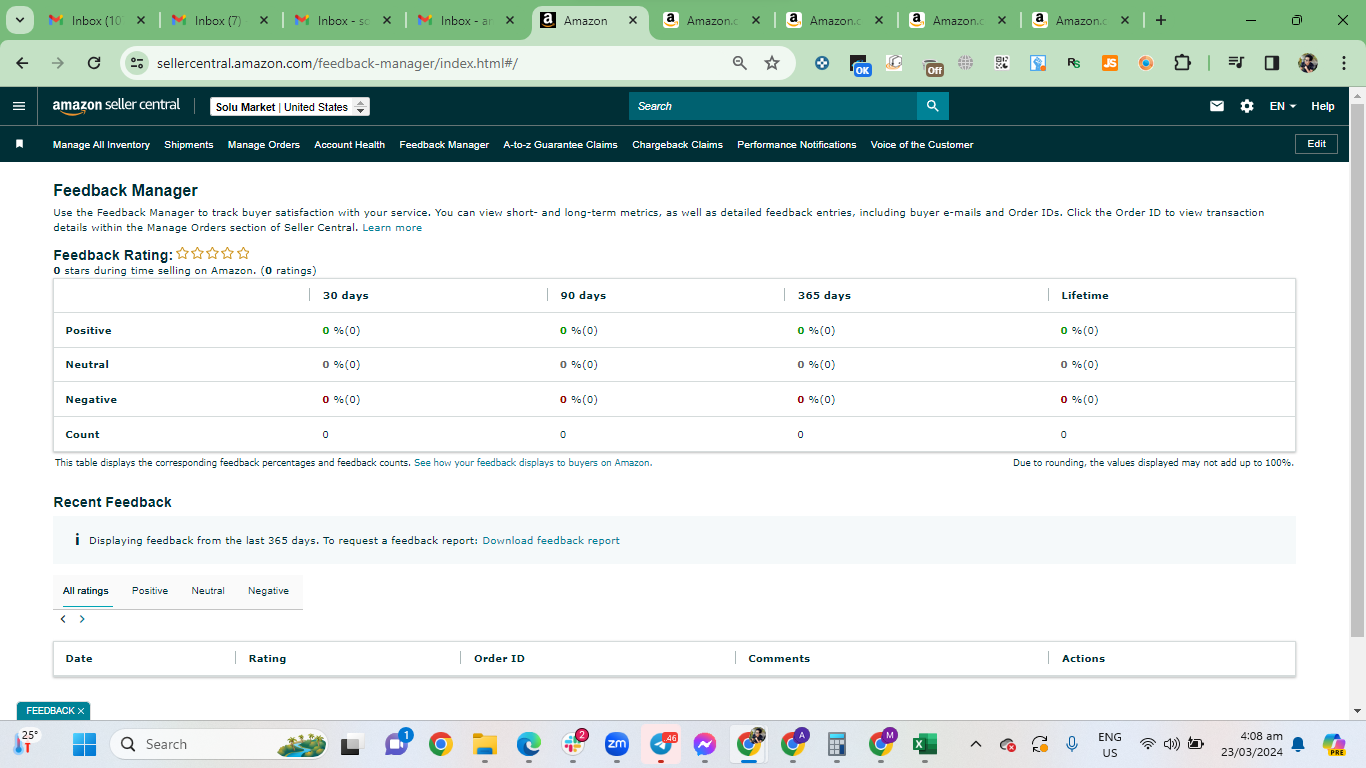Click the extension icon with Off badge
The image size is (1366, 768).
[x=932, y=65]
